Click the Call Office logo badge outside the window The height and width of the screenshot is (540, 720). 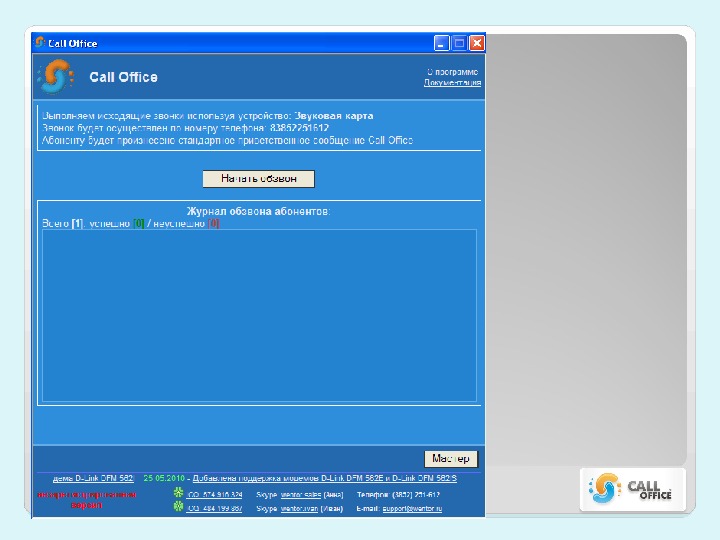[633, 489]
